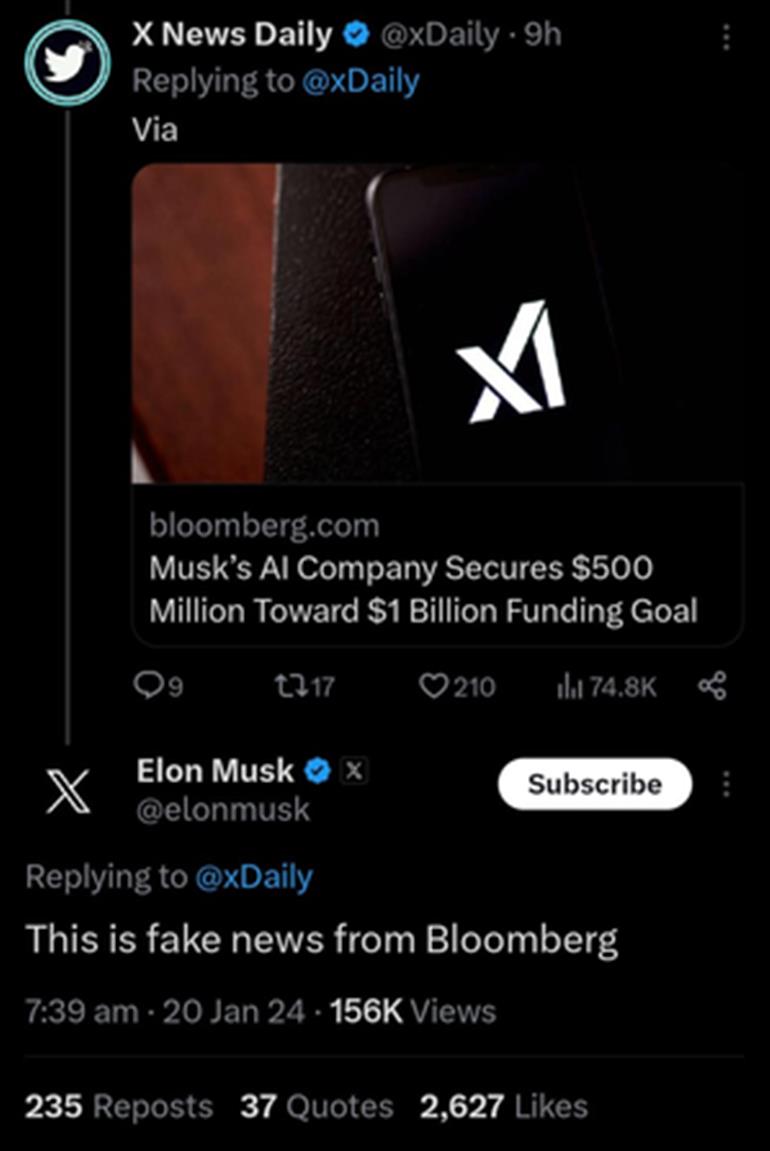
Task: Click Elon Musk's blue verified badge
Action: coord(317,771)
